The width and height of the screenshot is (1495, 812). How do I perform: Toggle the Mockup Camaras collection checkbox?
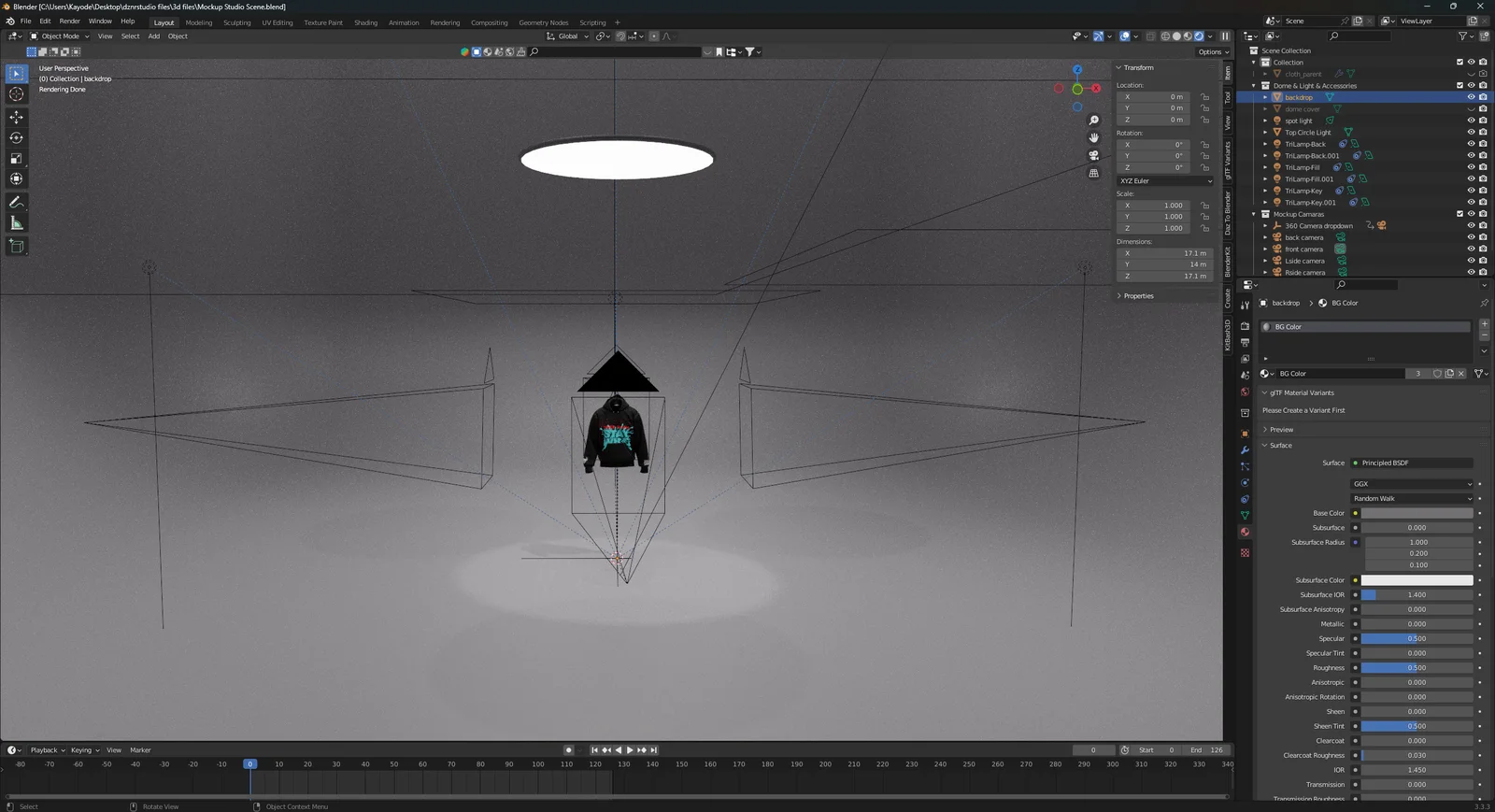(1459, 214)
